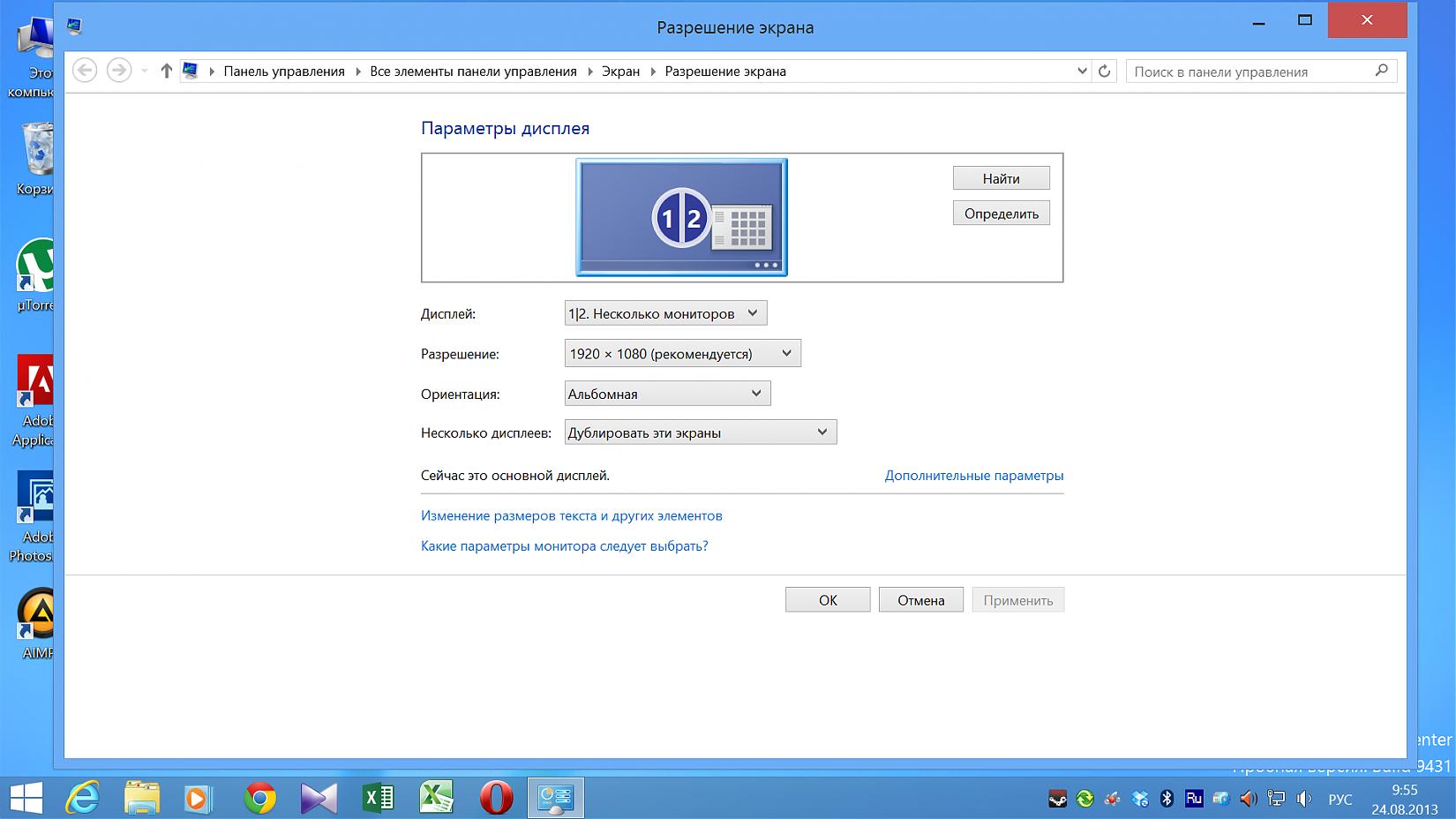The height and width of the screenshot is (819, 1456).
Task: Launch Internet Explorer from the taskbar
Action: (83, 799)
